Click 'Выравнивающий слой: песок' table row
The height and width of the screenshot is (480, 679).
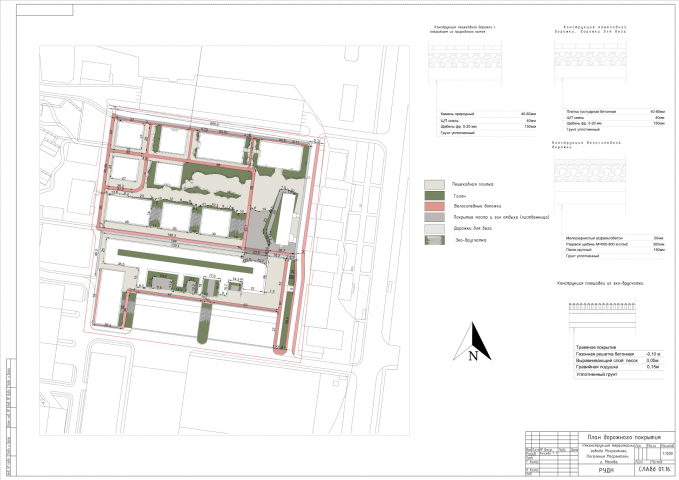[x=620, y=360]
